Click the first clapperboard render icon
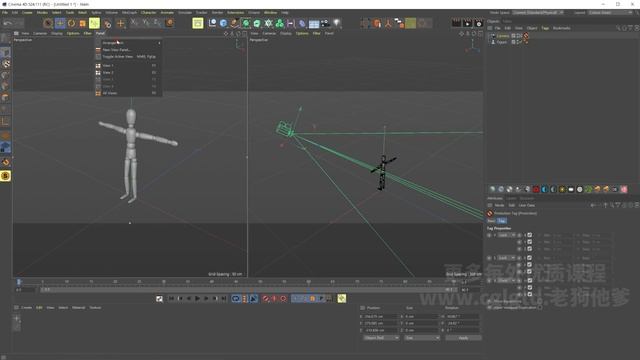 coord(456,23)
